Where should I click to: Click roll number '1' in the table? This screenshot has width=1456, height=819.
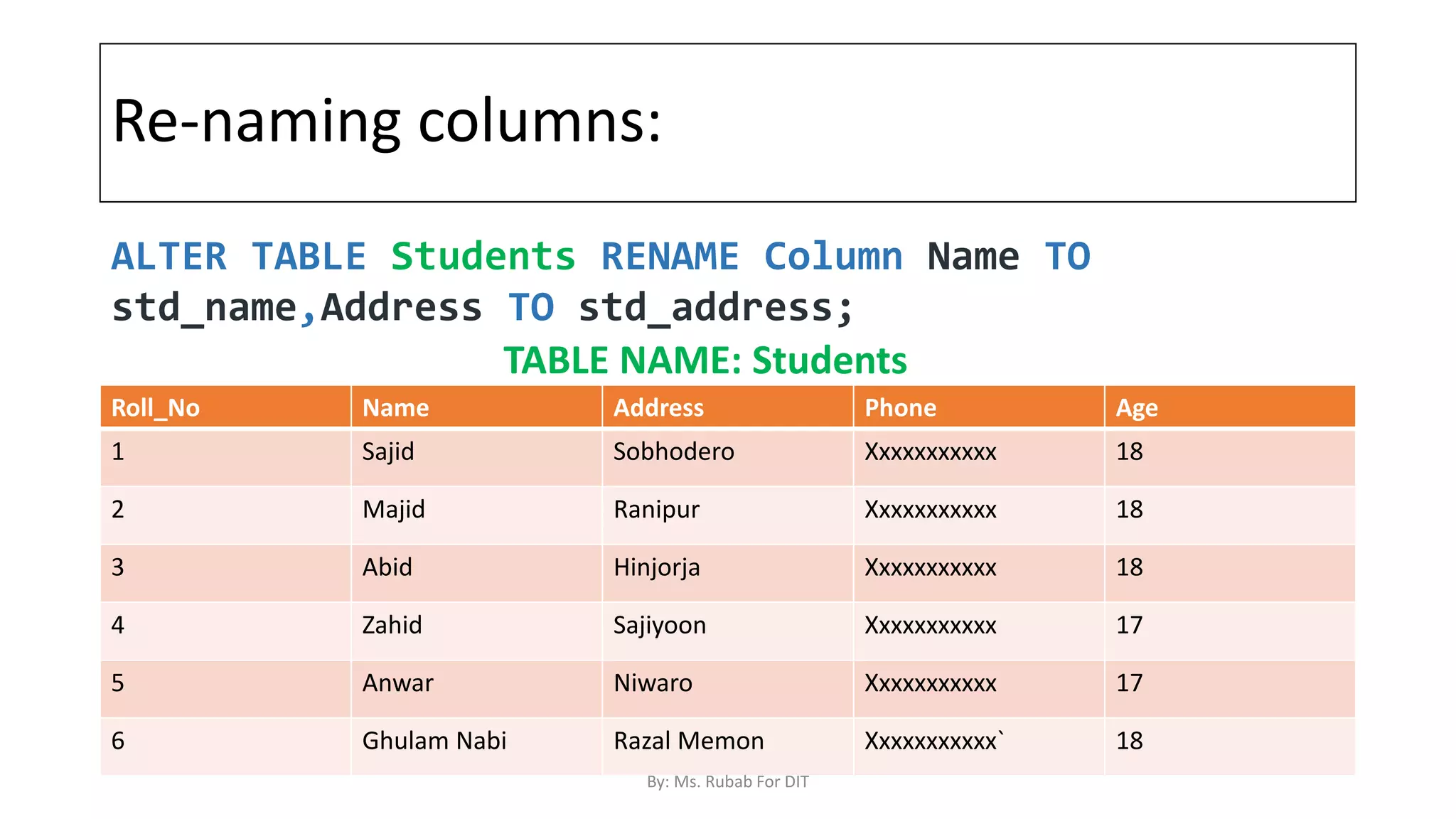coord(118,451)
